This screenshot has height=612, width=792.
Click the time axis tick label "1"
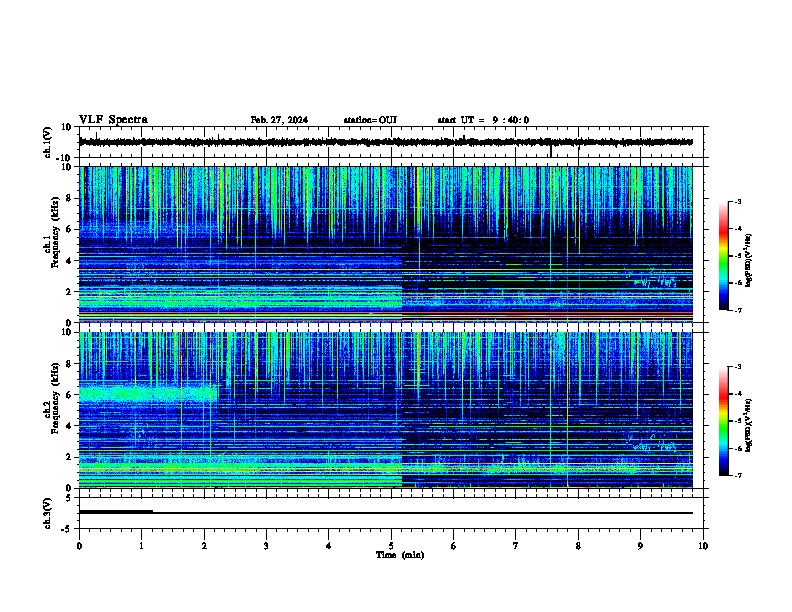click(x=141, y=546)
